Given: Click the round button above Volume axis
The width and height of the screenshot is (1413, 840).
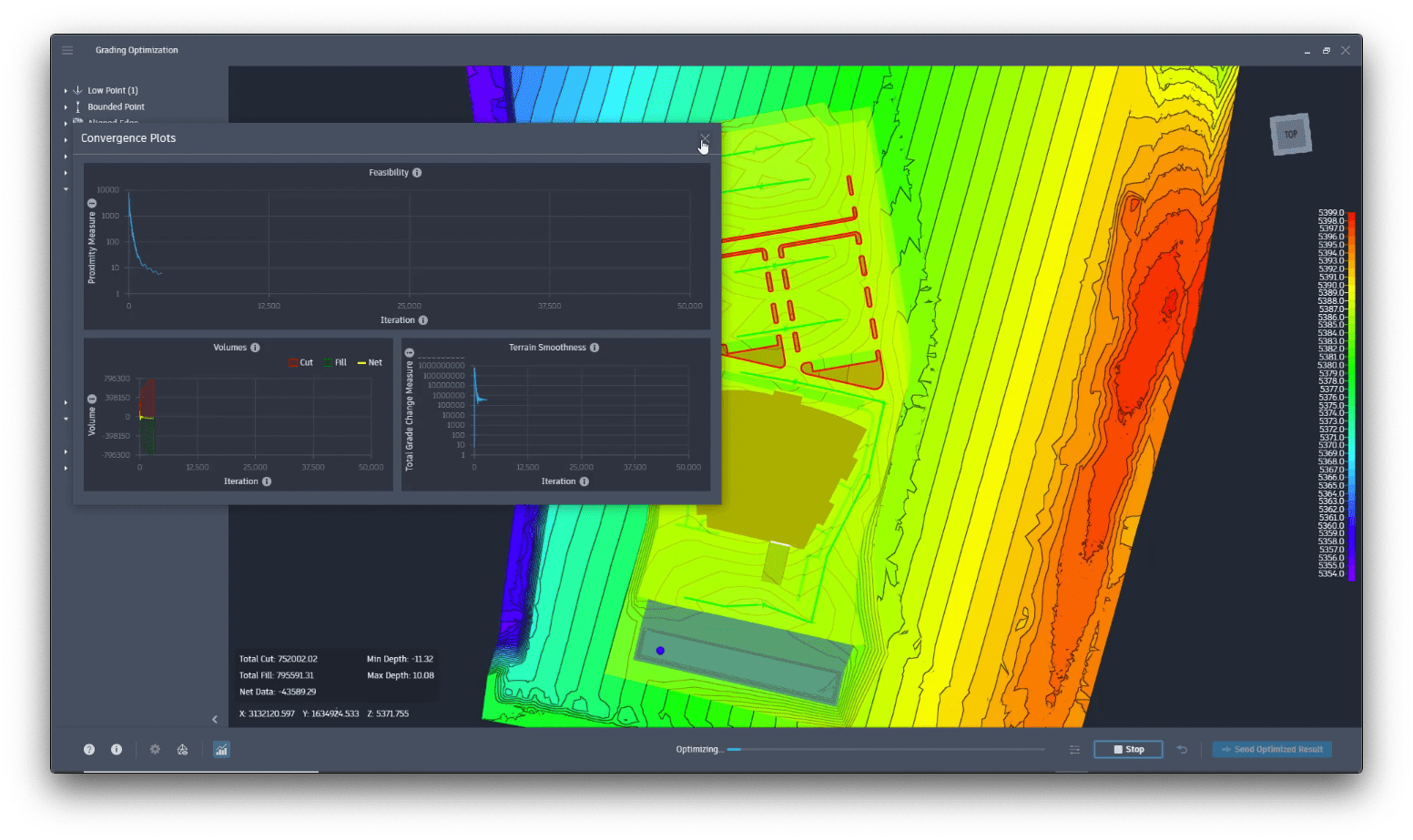Looking at the screenshot, I should click(92, 400).
